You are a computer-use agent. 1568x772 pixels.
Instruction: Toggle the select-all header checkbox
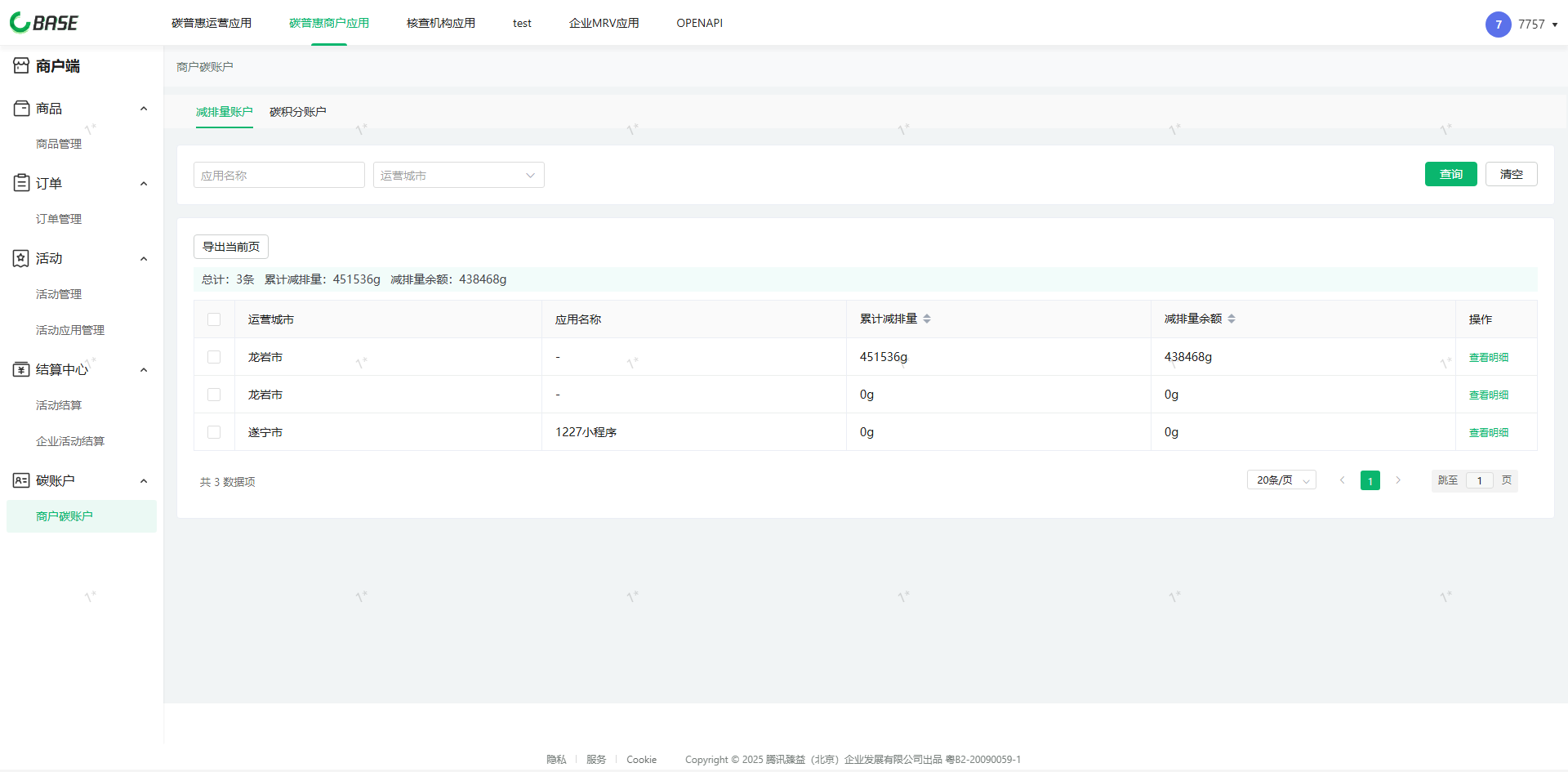point(214,319)
